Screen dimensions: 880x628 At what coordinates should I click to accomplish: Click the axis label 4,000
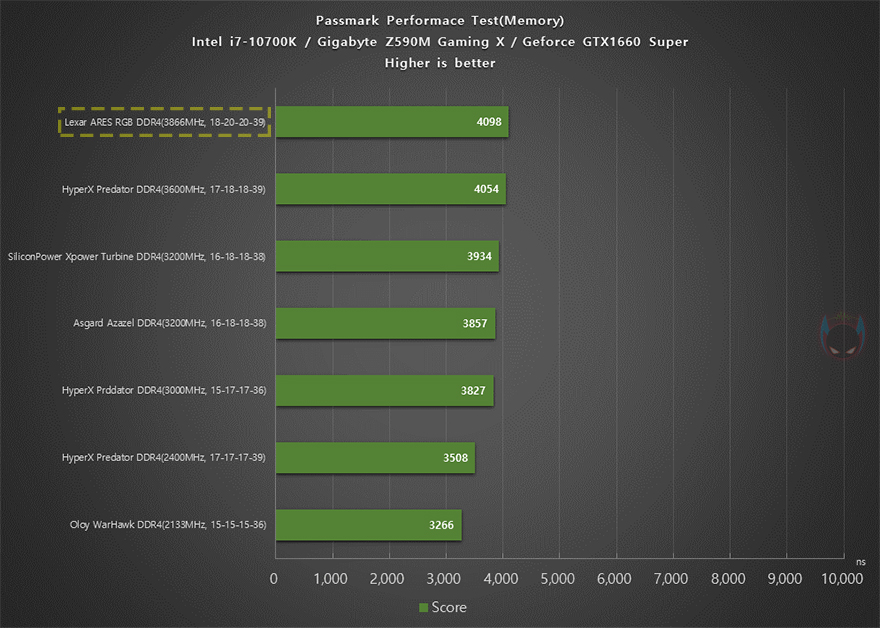point(501,579)
